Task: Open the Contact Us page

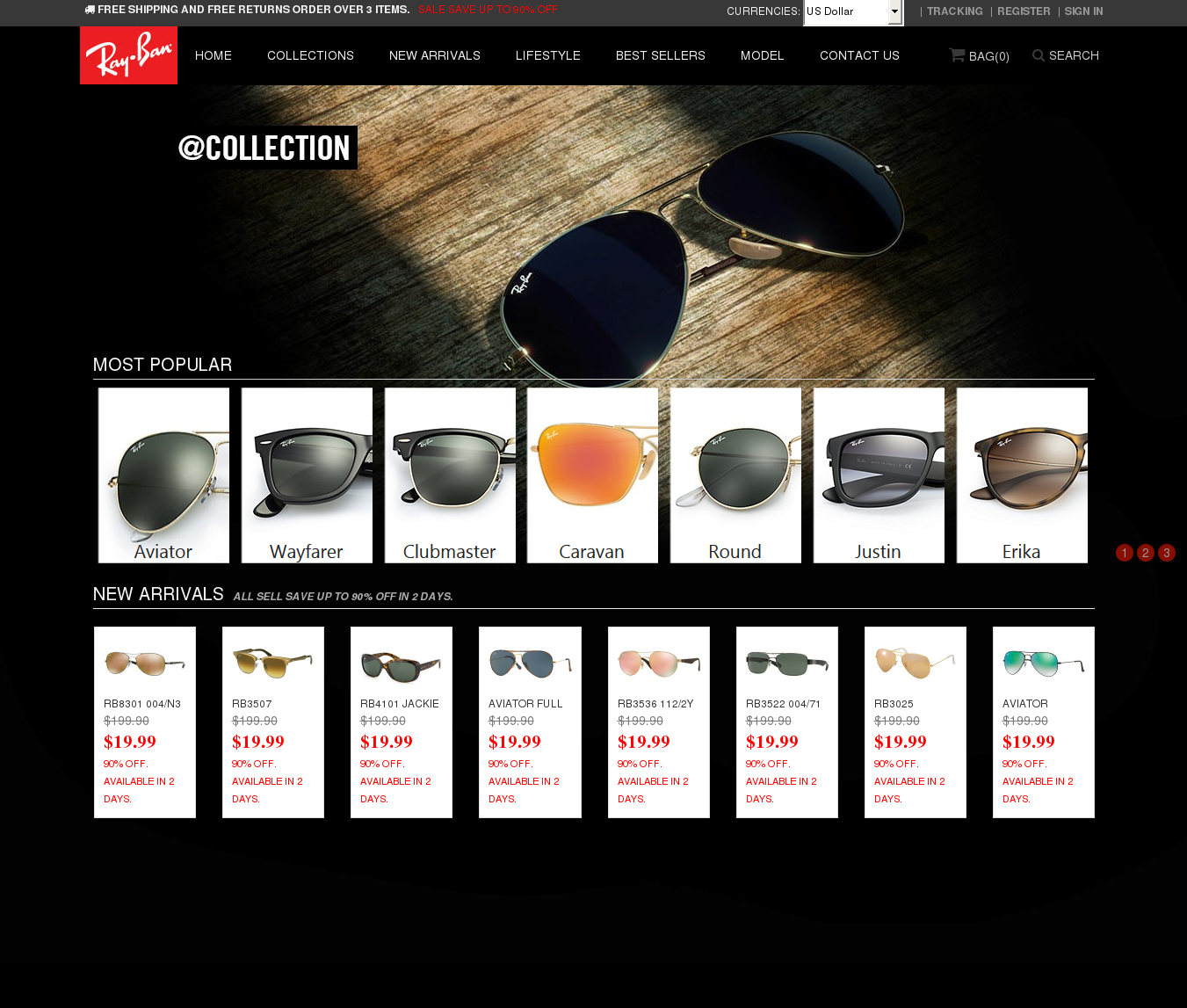Action: point(859,55)
